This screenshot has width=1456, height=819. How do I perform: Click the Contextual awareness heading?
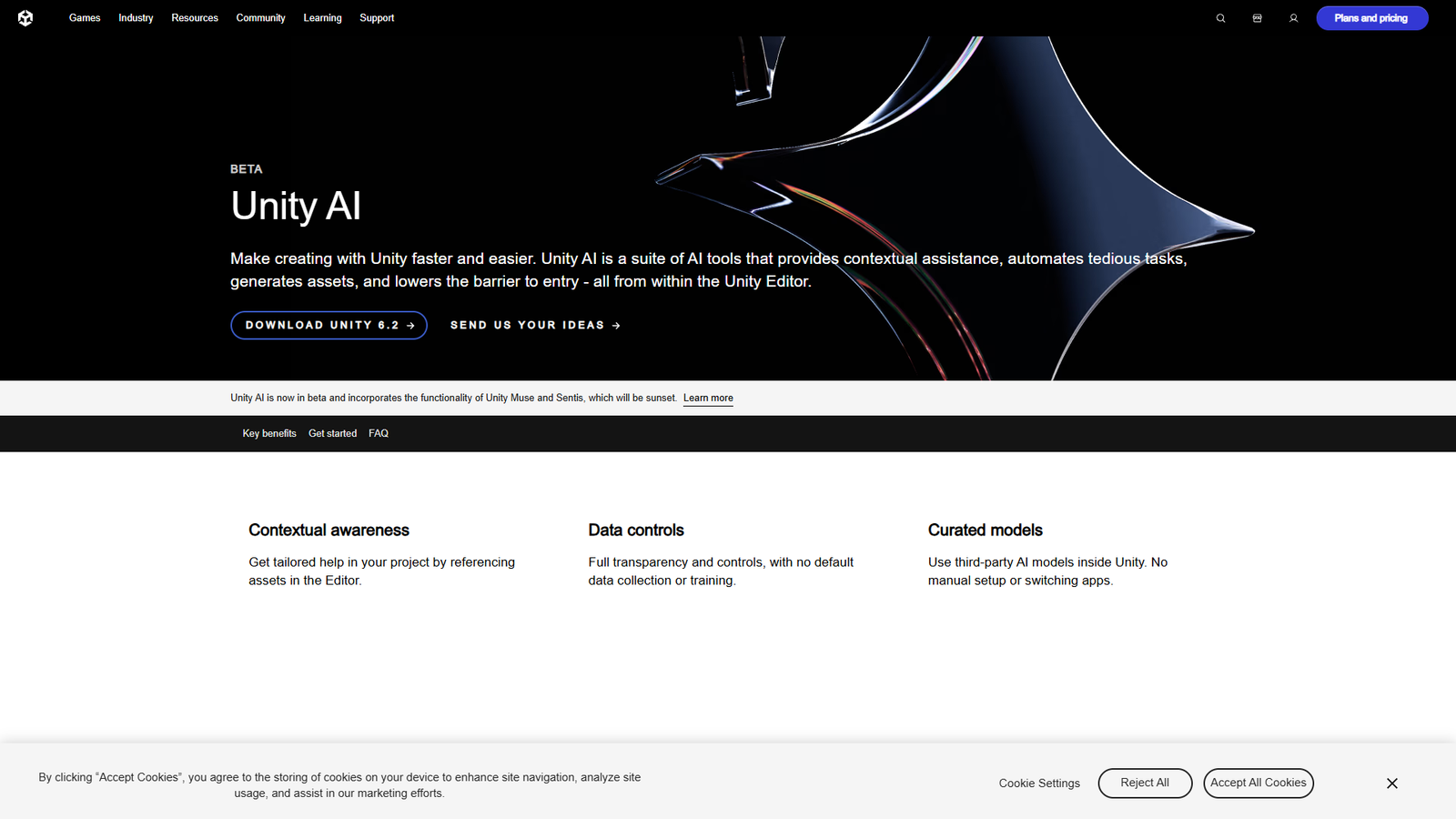click(x=329, y=531)
